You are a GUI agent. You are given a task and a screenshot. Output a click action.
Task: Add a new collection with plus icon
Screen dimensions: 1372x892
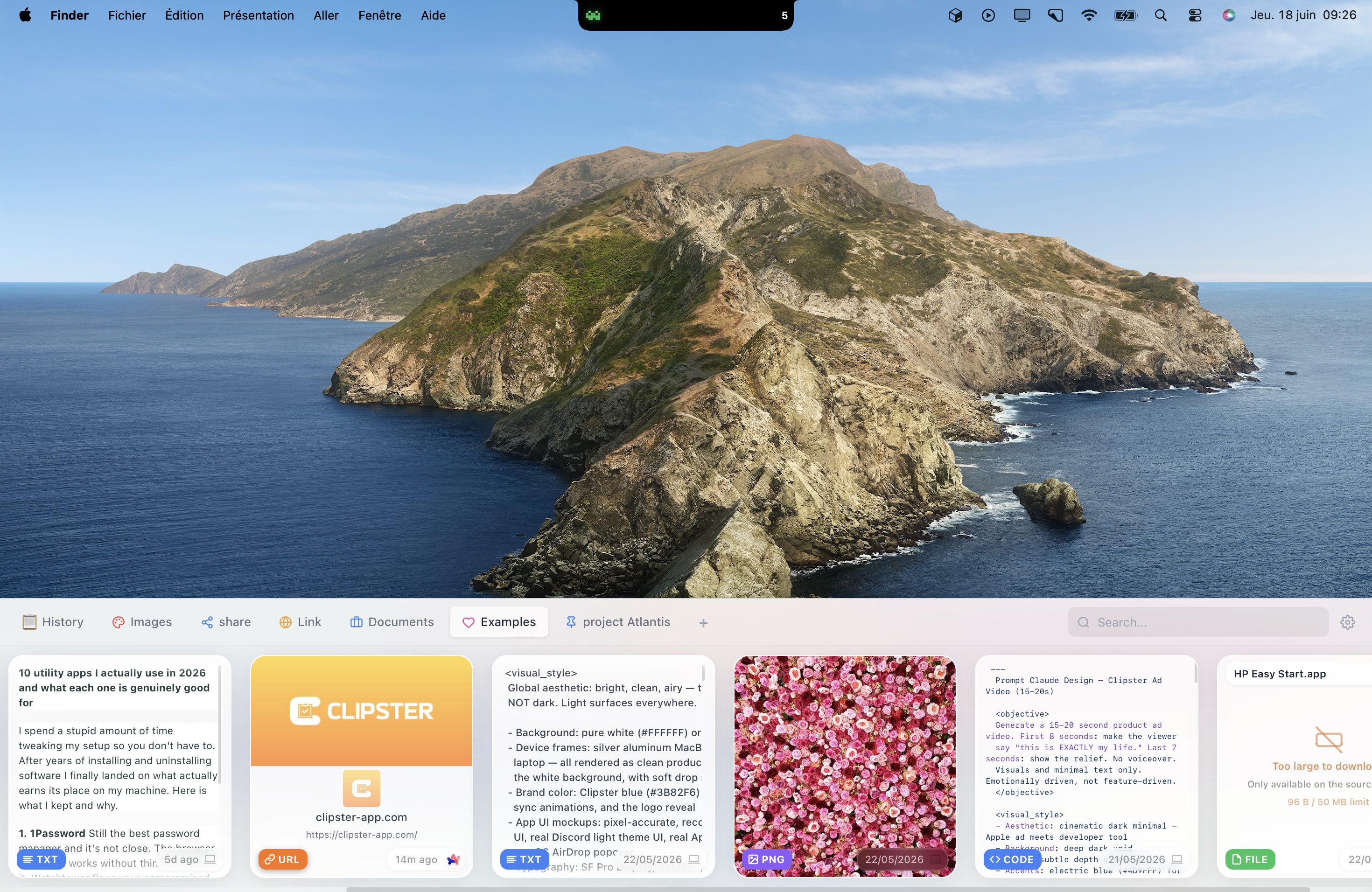pos(703,623)
